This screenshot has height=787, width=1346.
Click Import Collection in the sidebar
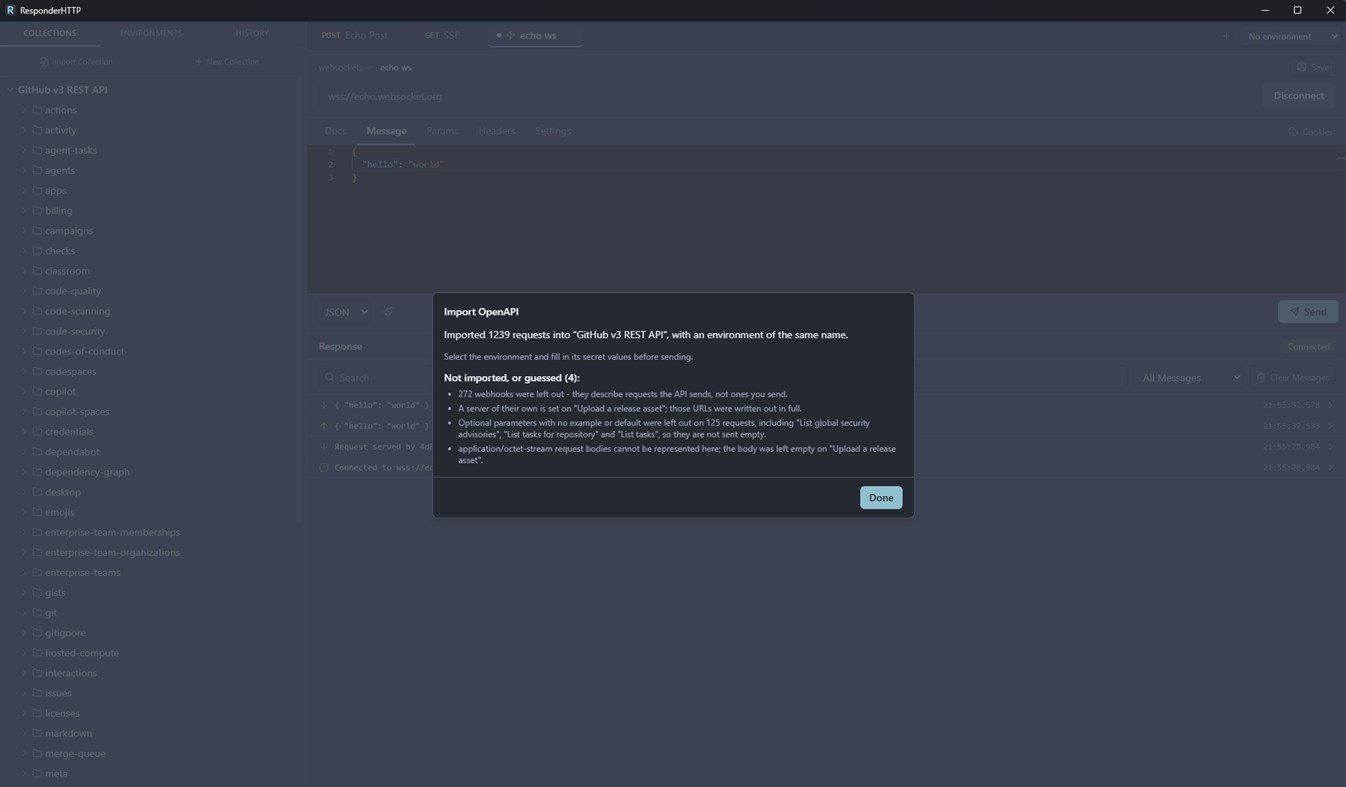coord(76,62)
